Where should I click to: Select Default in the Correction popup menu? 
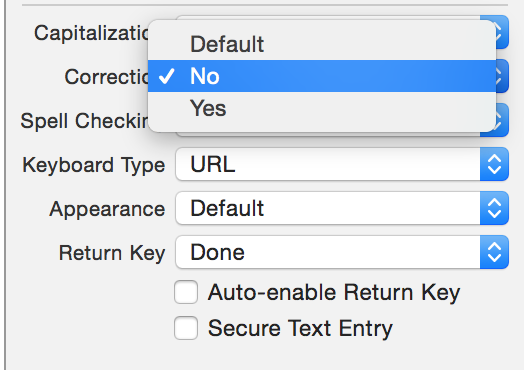coord(322,44)
